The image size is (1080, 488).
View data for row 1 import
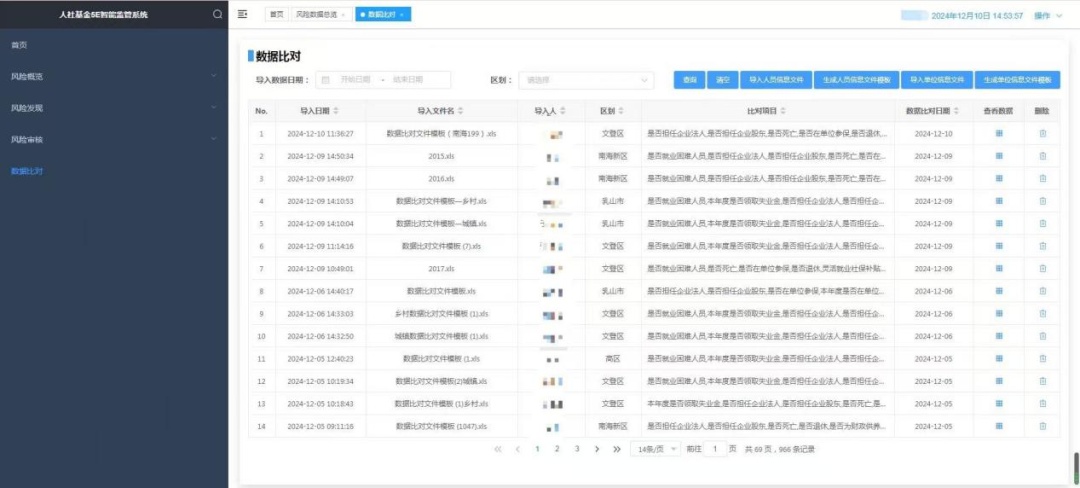[x=998, y=134]
